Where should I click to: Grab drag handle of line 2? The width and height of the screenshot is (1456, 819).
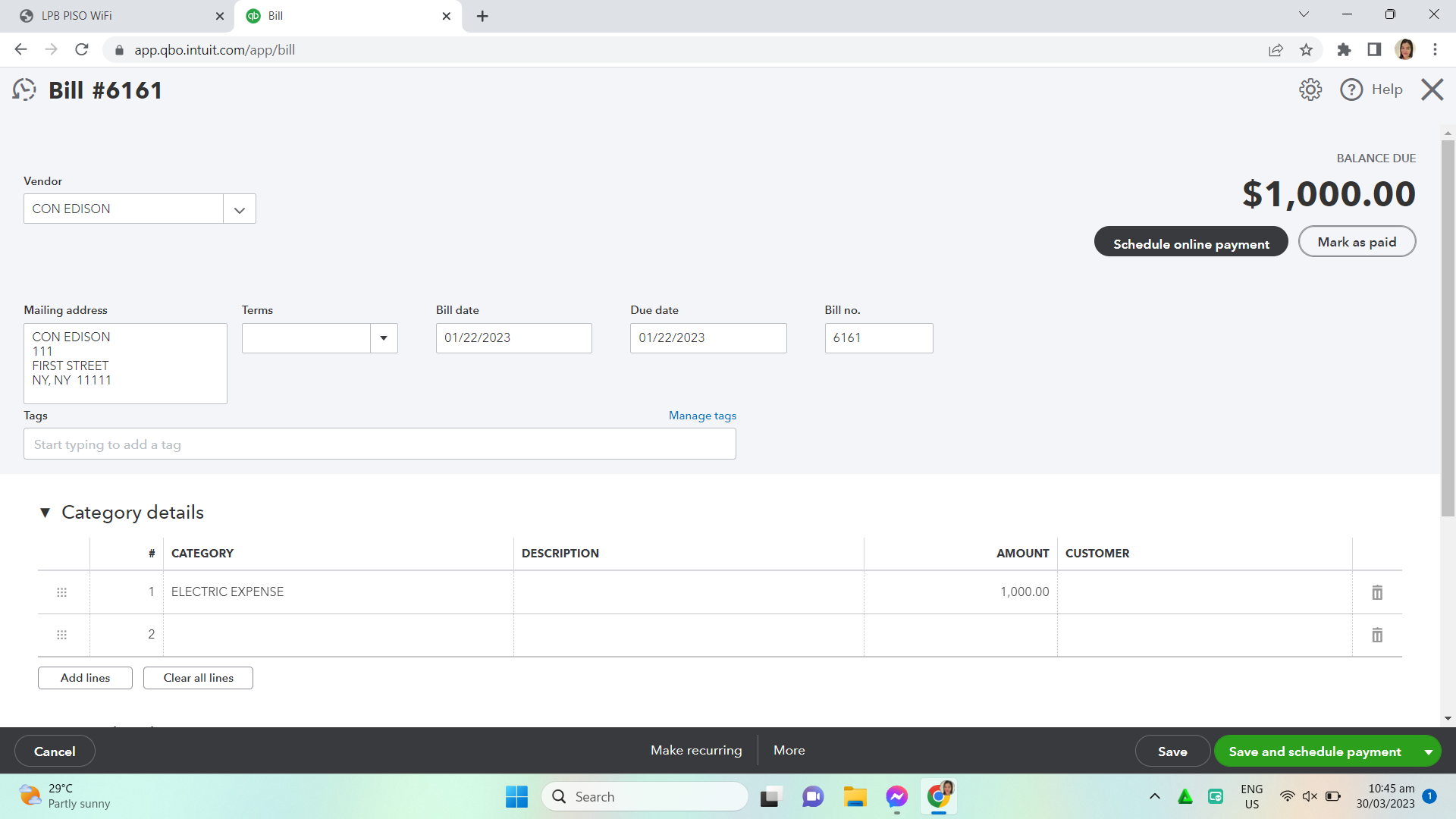click(x=62, y=635)
